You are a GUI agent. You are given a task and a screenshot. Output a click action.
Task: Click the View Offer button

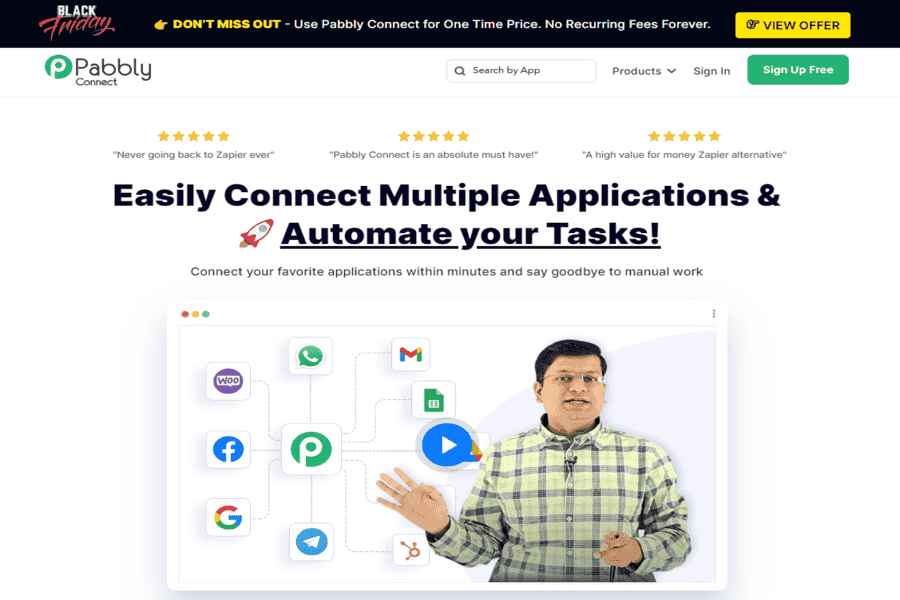[x=793, y=25]
